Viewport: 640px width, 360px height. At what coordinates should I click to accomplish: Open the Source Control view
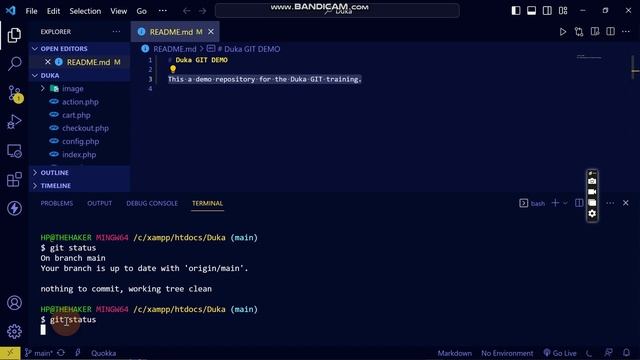(15, 93)
